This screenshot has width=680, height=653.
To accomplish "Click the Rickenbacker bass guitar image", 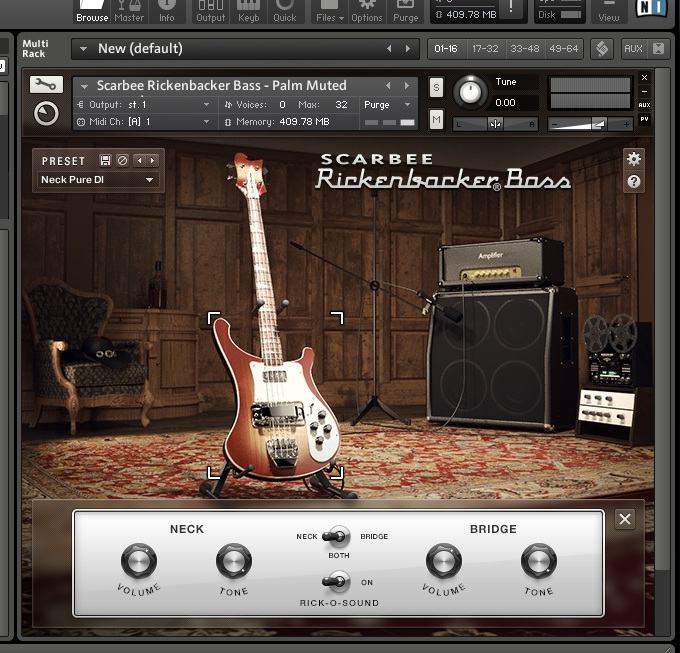I will [x=276, y=395].
